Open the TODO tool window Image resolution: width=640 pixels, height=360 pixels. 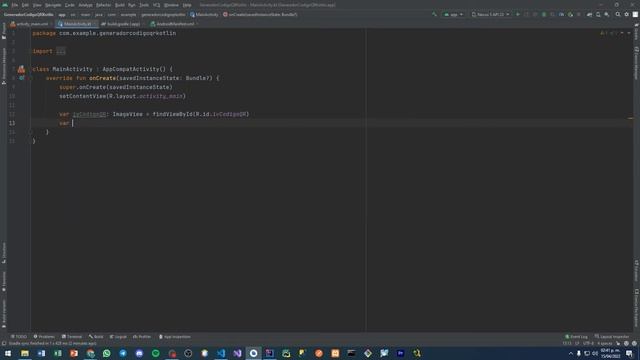pos(19,337)
